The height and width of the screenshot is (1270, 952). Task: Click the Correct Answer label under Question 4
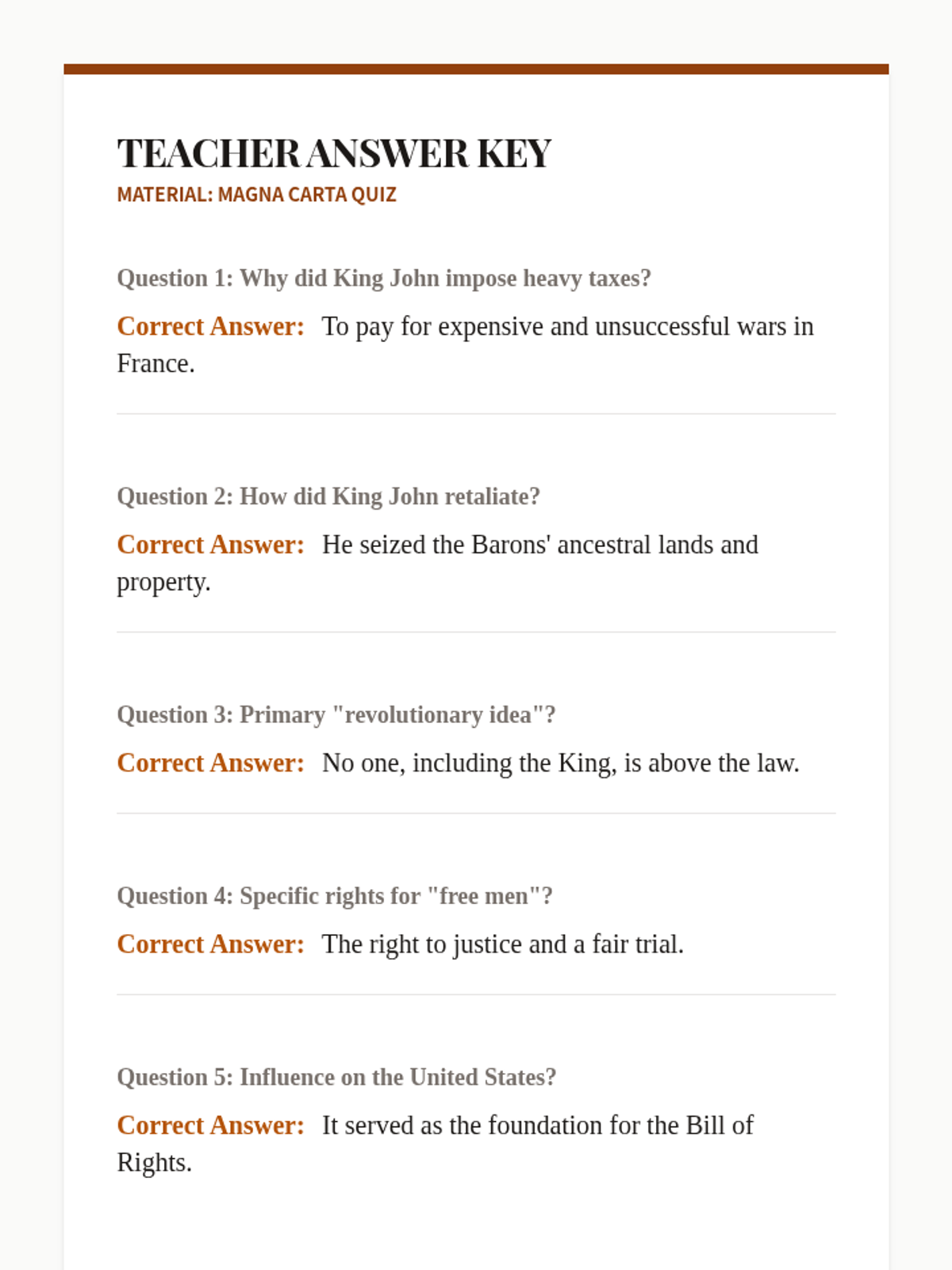pos(210,944)
